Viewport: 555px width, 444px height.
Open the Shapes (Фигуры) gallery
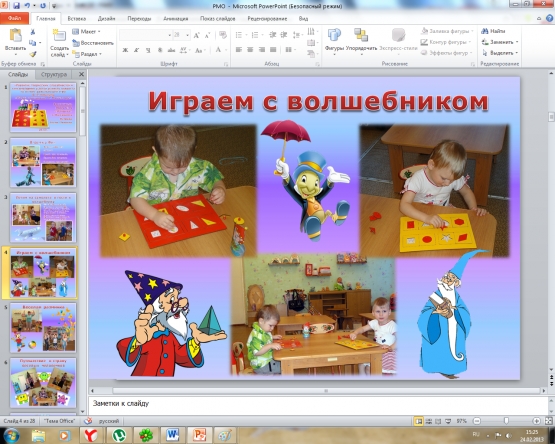point(334,41)
